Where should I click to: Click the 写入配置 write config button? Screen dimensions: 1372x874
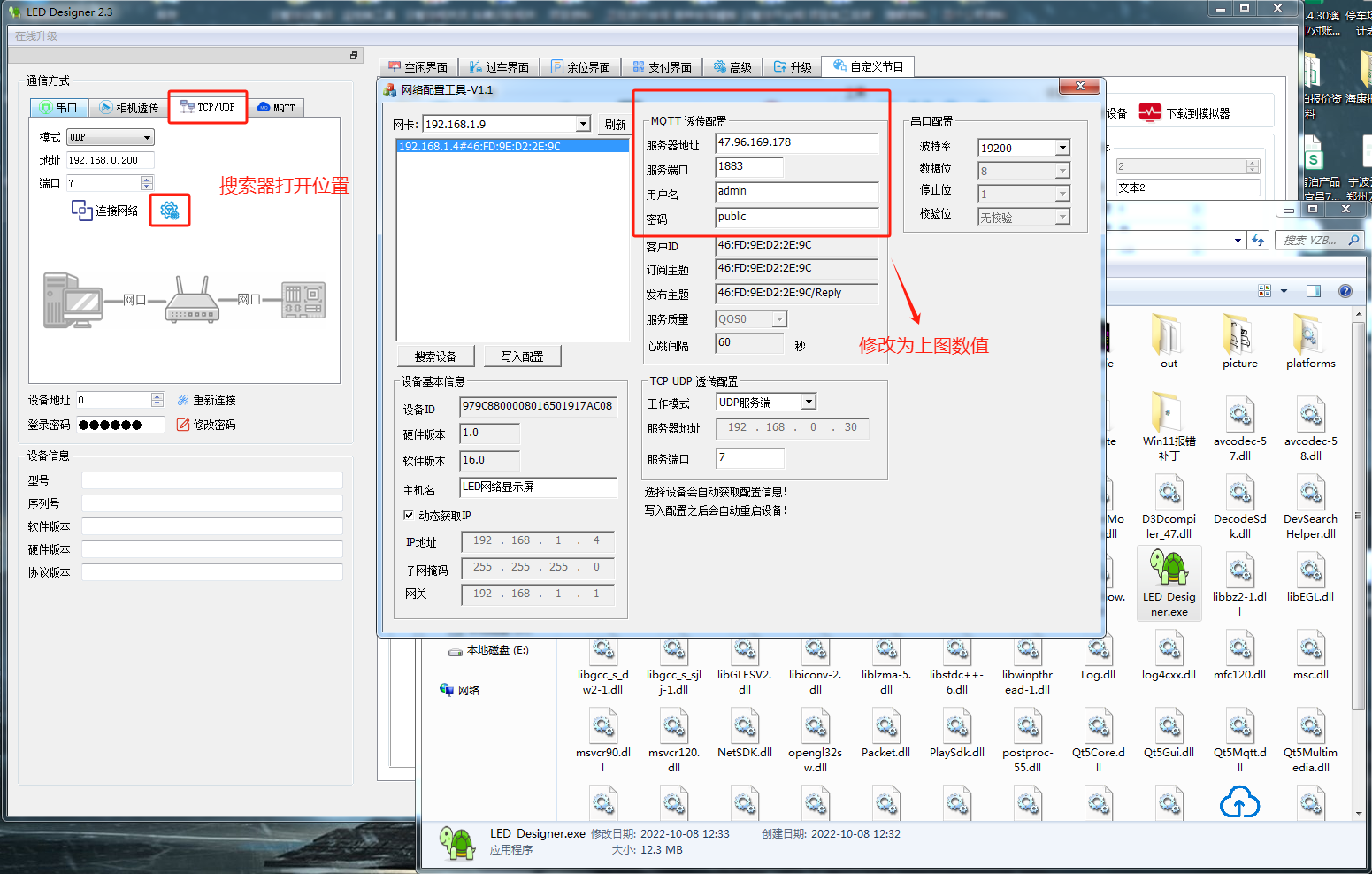point(522,356)
